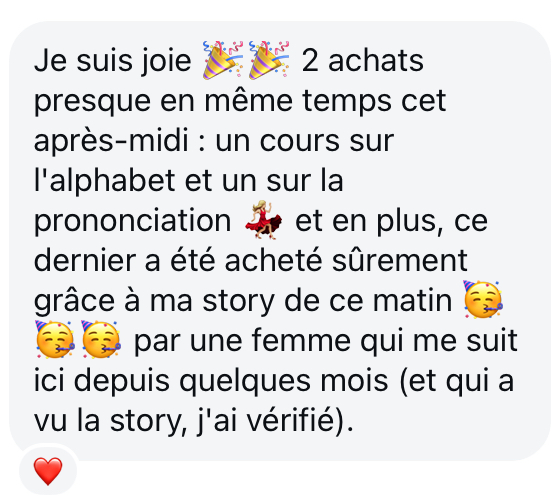This screenshot has width=556, height=503.
Task: Click 'par une femme qui me suit'
Action: click(326, 341)
